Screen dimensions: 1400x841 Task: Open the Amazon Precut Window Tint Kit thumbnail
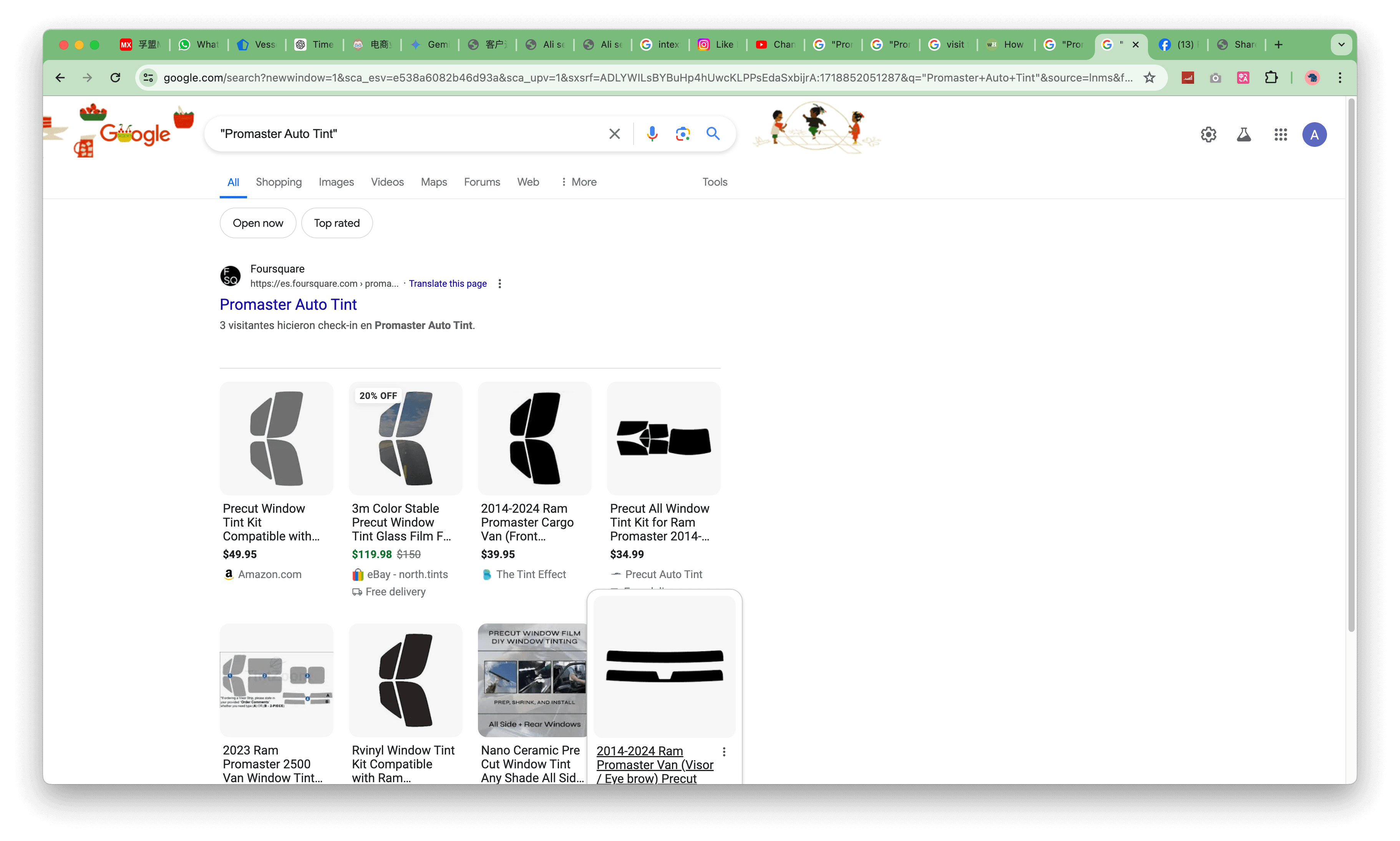(x=276, y=438)
